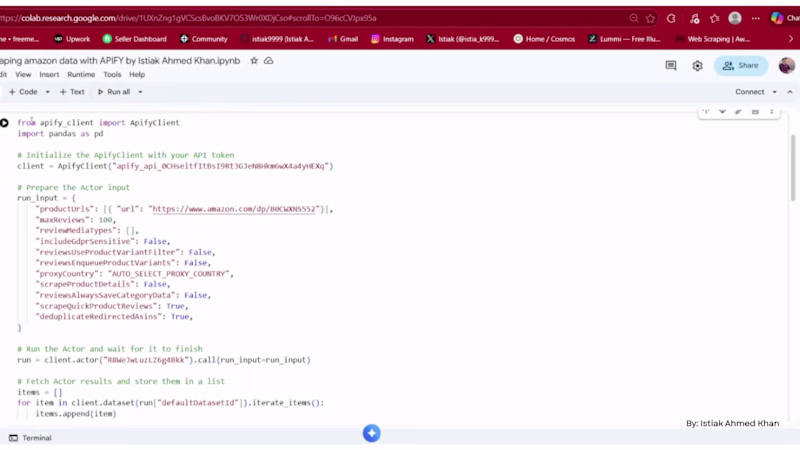800x450 pixels.
Task: Click the apify_api token string
Action: click(x=220, y=166)
